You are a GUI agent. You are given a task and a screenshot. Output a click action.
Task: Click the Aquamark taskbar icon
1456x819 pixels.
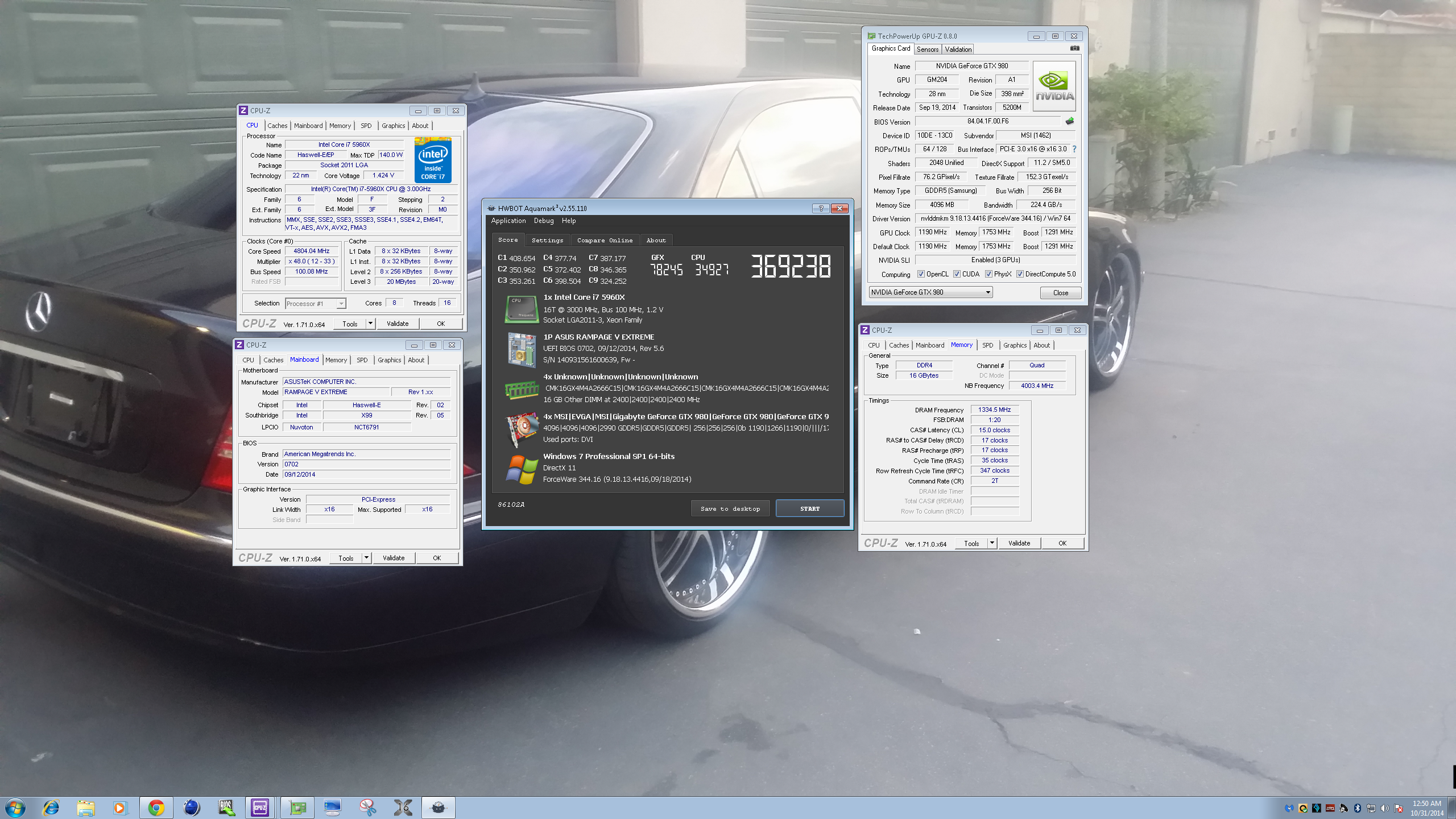click(x=438, y=807)
